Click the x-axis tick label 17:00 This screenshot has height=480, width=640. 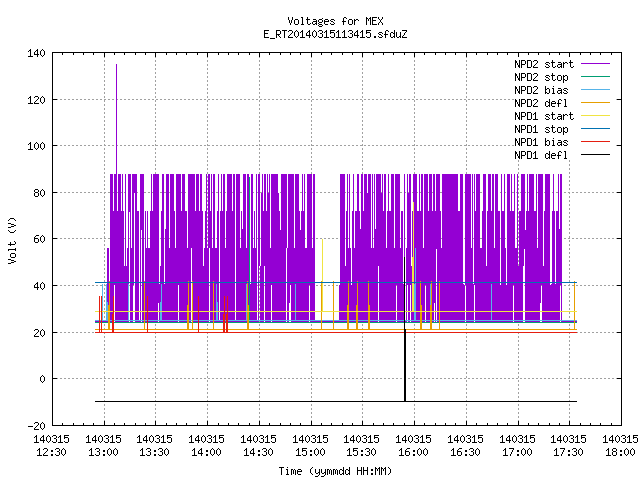point(517,453)
